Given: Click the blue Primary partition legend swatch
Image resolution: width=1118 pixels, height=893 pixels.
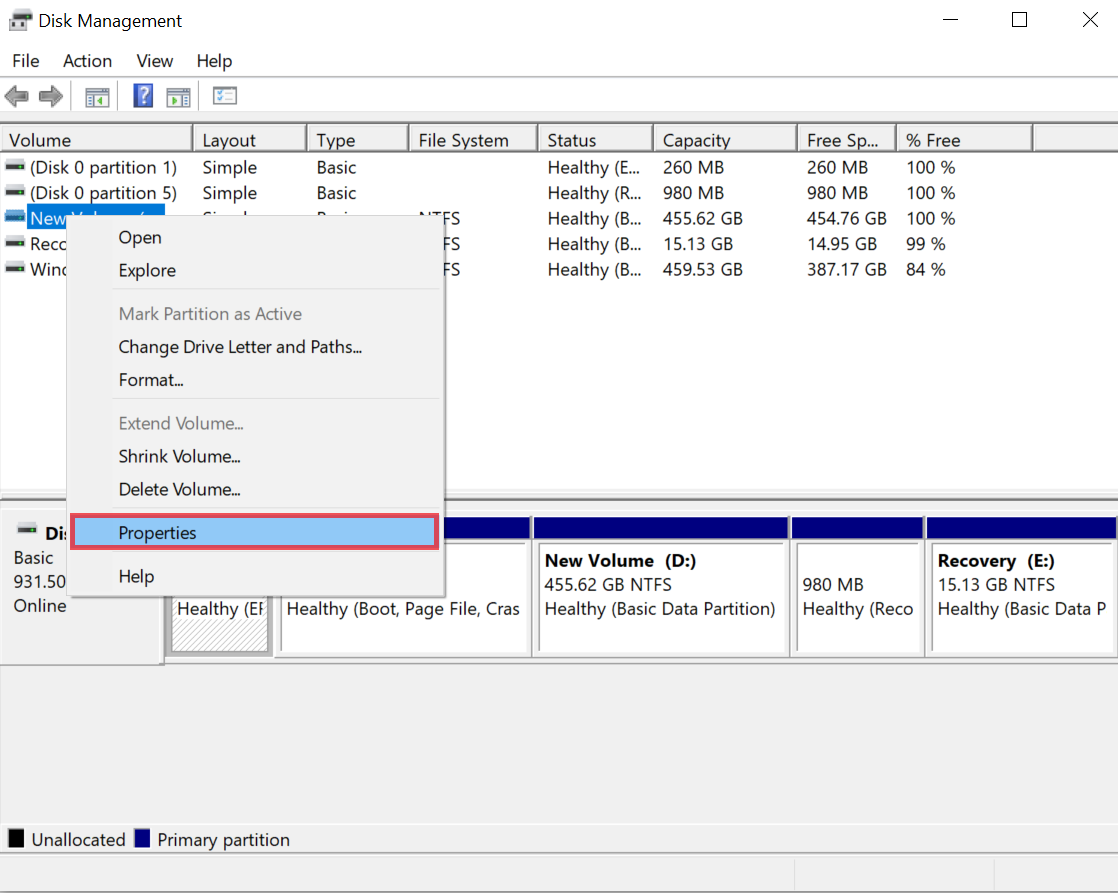Looking at the screenshot, I should 142,838.
